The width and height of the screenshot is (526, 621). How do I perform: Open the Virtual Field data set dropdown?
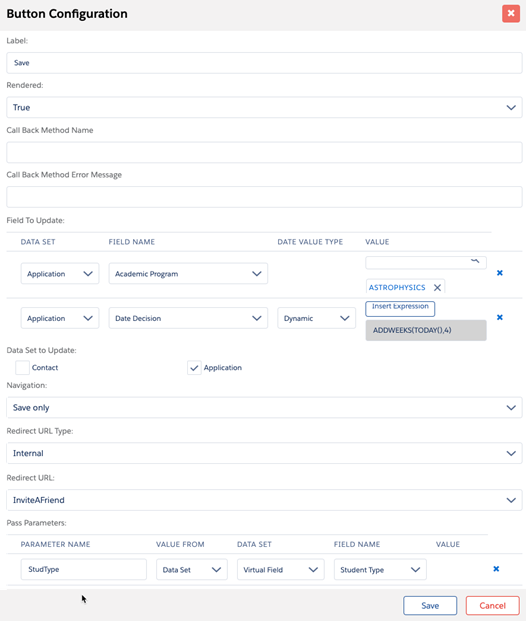coord(280,570)
